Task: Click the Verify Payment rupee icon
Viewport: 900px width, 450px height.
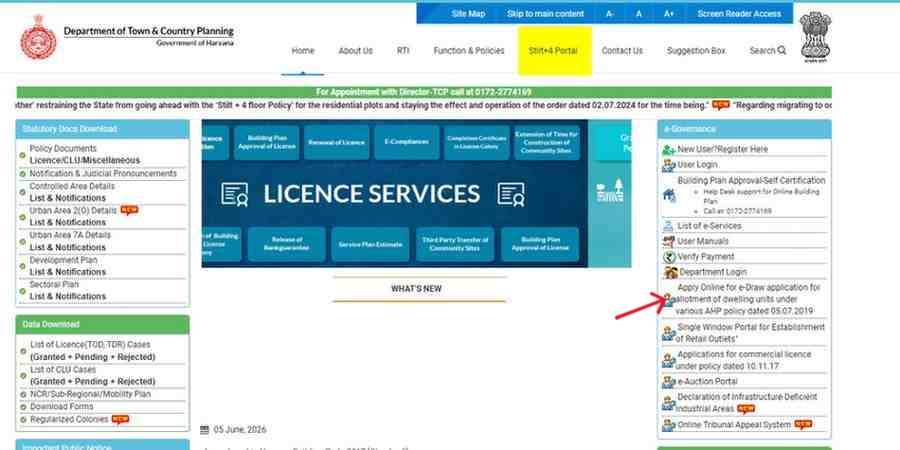Action: point(668,257)
